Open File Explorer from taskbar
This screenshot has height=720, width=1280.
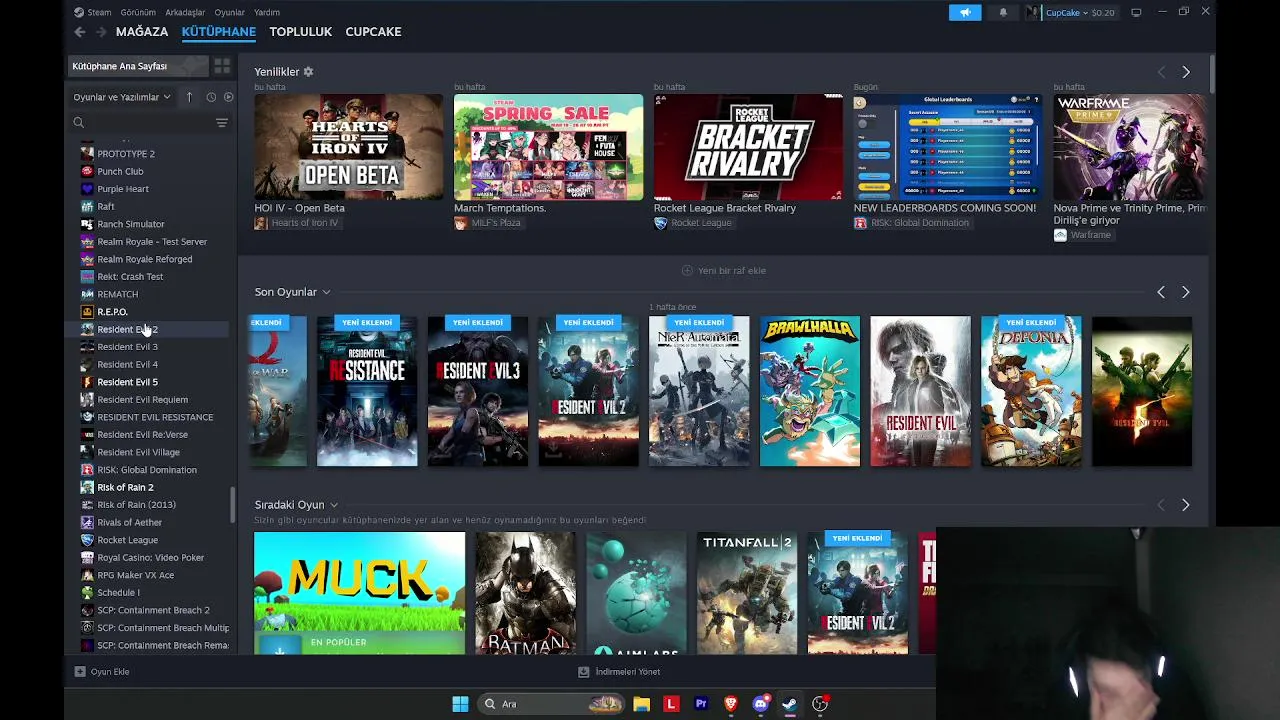tap(641, 704)
